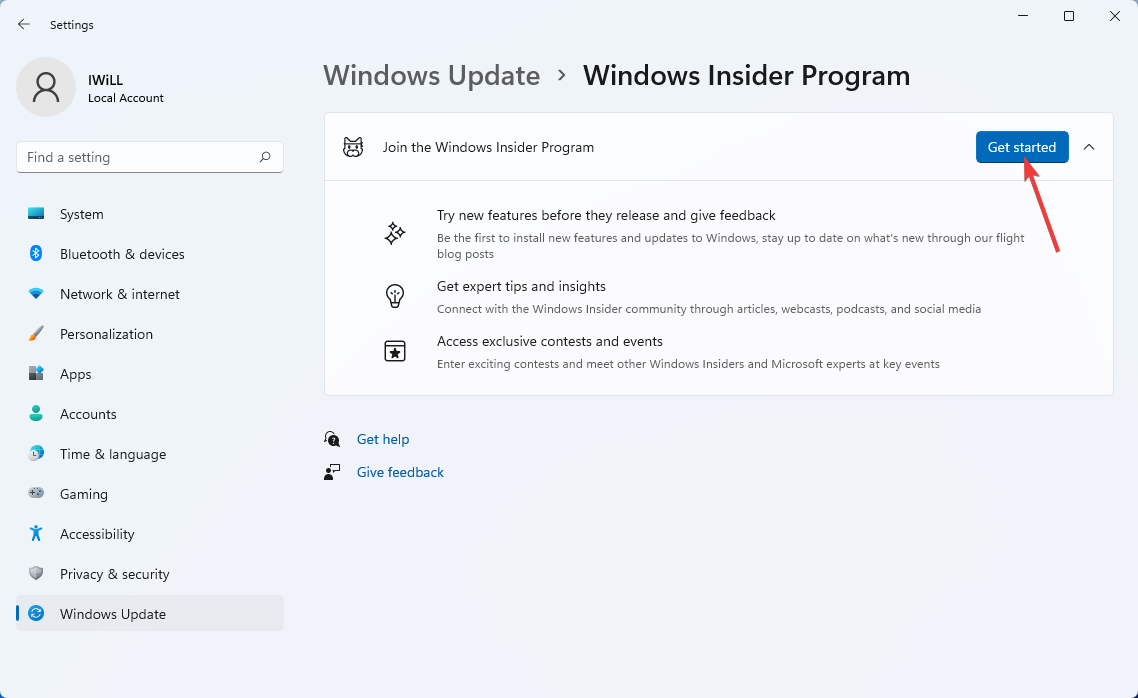Open Accessibility settings
The image size is (1138, 698).
click(150, 533)
